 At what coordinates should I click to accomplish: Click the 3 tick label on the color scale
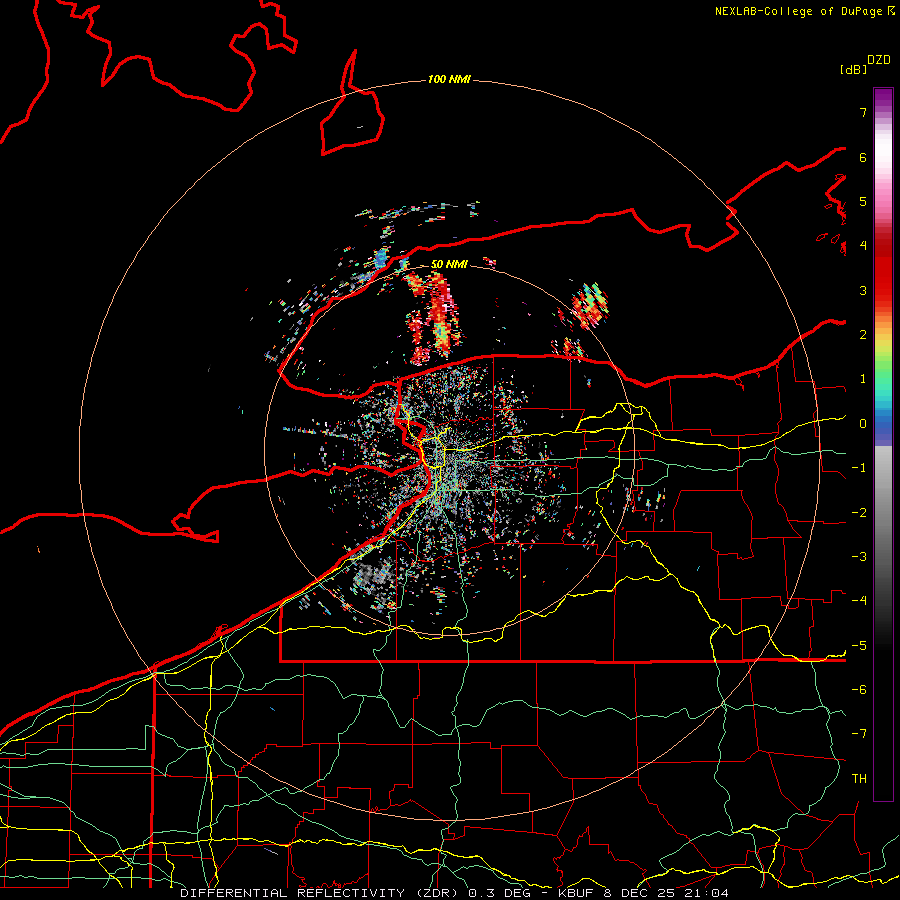tap(863, 290)
